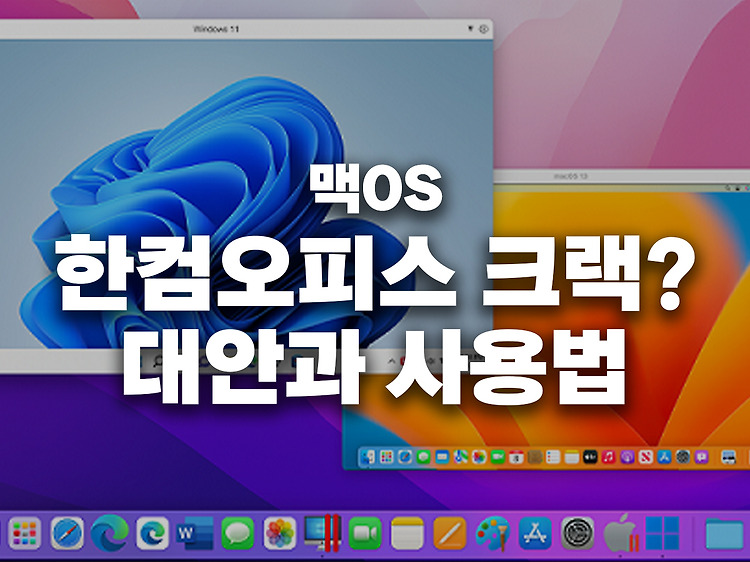This screenshot has height=562, width=750.
Task: Open the Edge icon next to Safari
Action: point(110,533)
